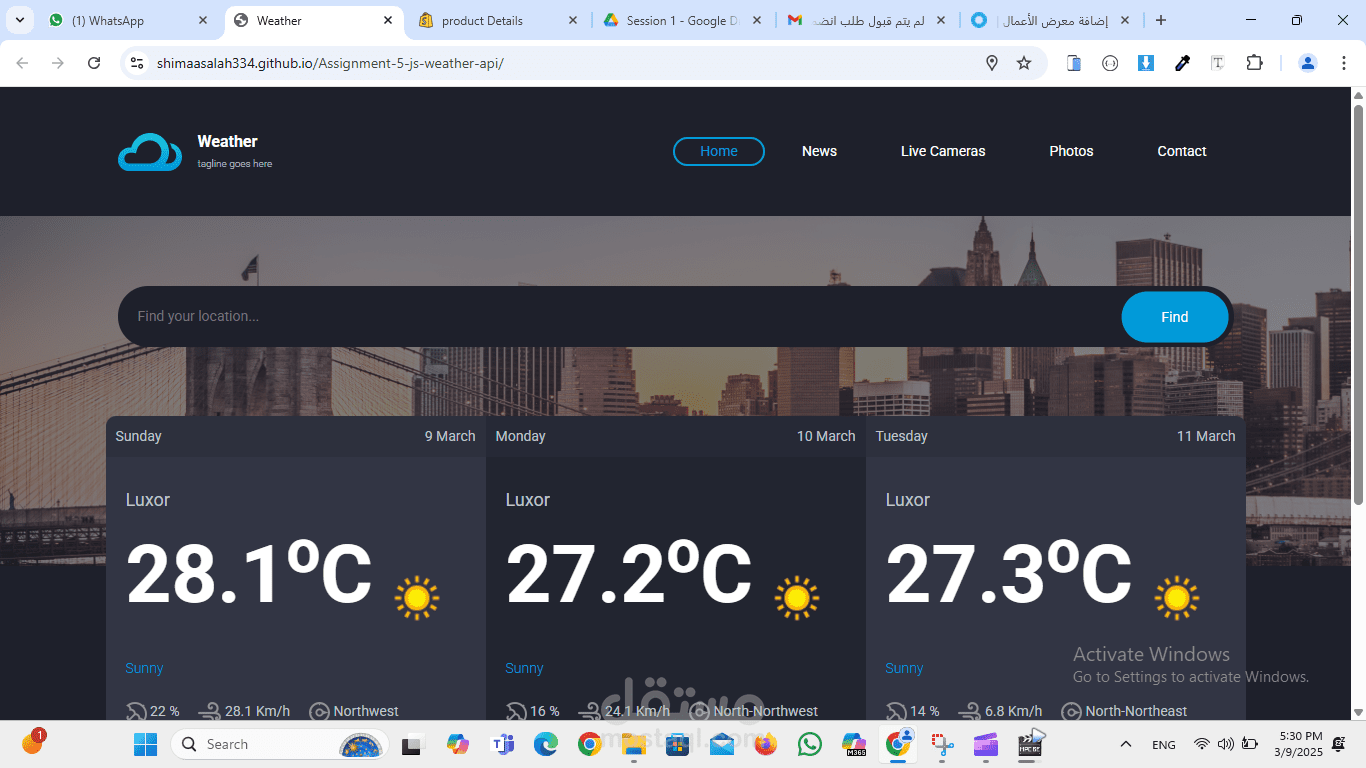Open the tab search dropdown arrow
This screenshot has width=1366, height=768.
click(x=19, y=20)
